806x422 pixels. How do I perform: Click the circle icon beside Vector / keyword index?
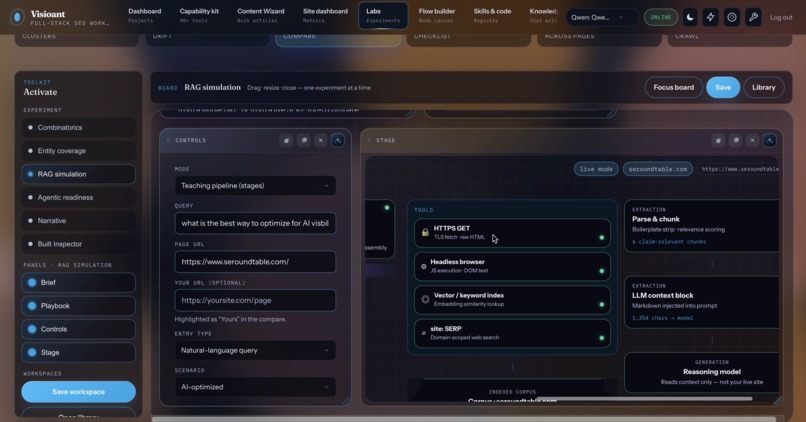pyautogui.click(x=425, y=299)
